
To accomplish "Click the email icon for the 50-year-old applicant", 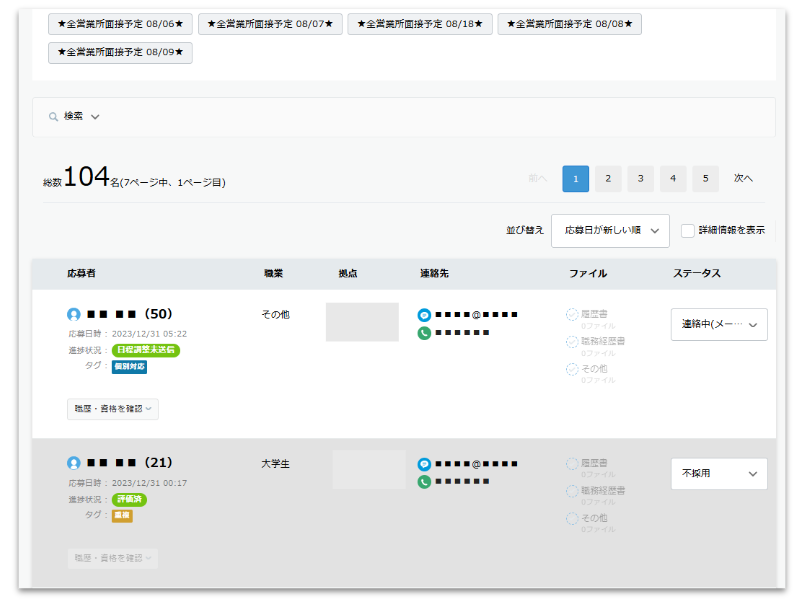I will 424,315.
